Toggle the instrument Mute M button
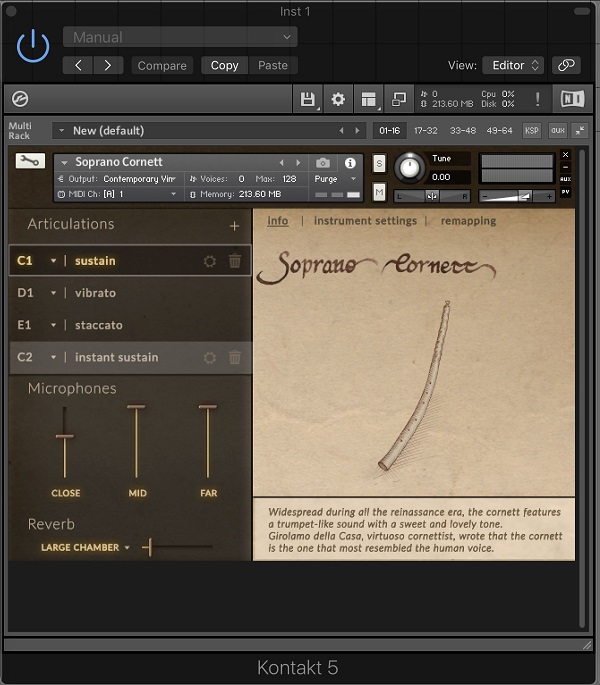Viewport: 600px width, 685px height. (379, 192)
